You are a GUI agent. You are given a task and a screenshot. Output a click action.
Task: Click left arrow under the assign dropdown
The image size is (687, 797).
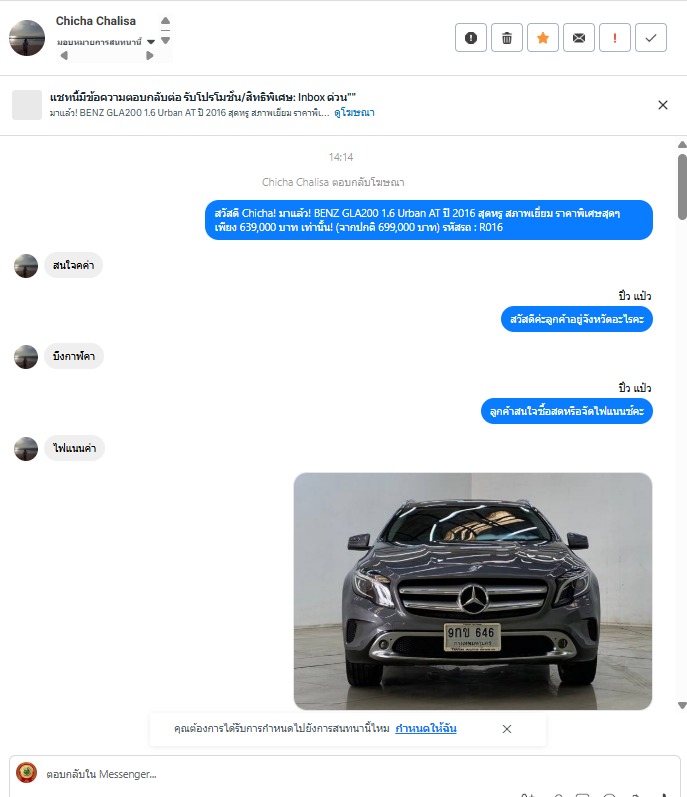pos(64,55)
